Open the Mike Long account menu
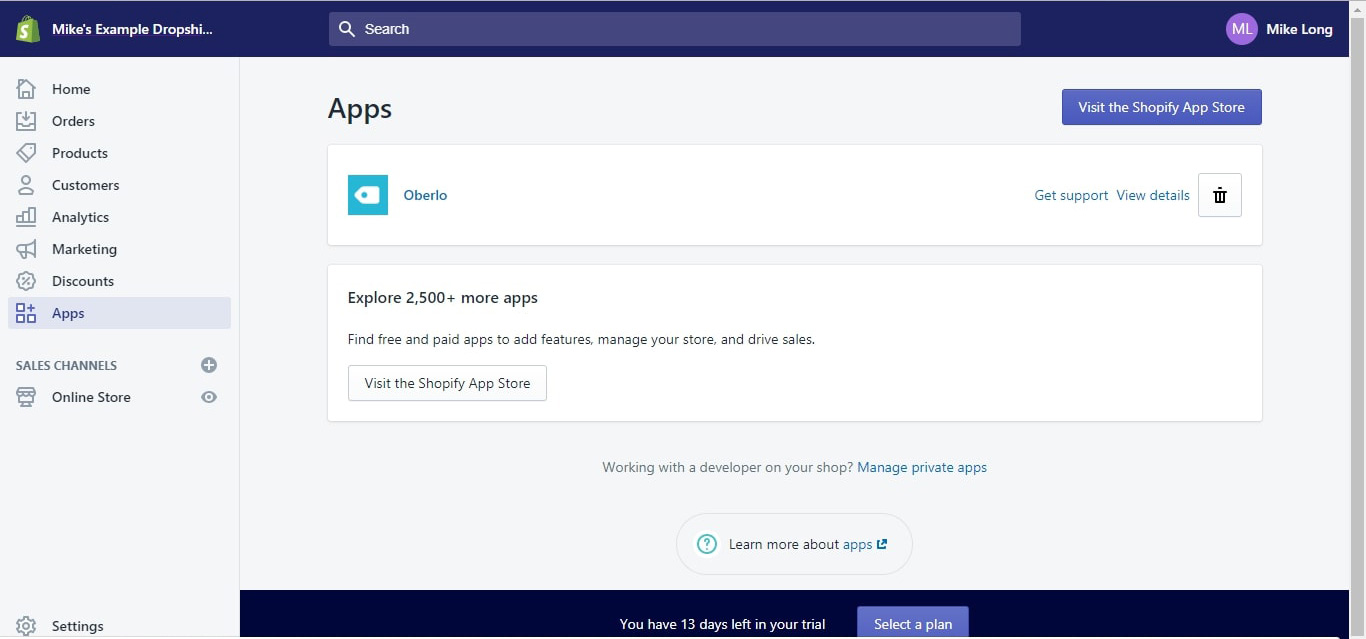The image size is (1366, 639). (1298, 29)
